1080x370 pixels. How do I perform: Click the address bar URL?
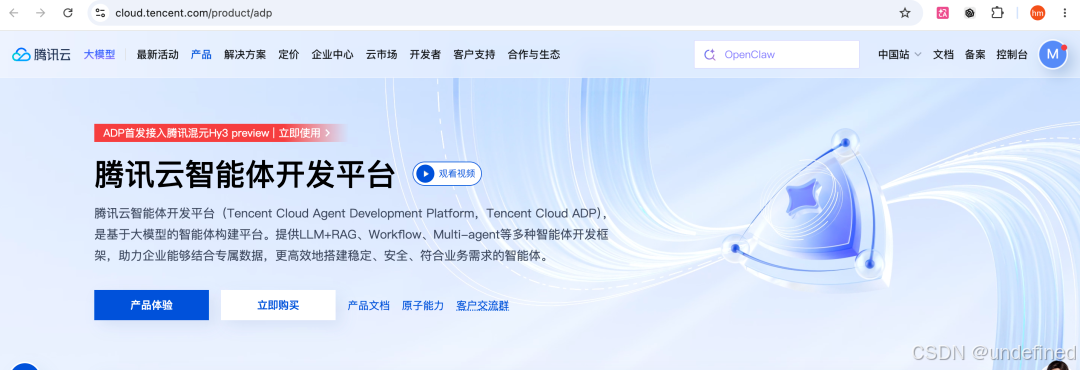click(x=194, y=12)
